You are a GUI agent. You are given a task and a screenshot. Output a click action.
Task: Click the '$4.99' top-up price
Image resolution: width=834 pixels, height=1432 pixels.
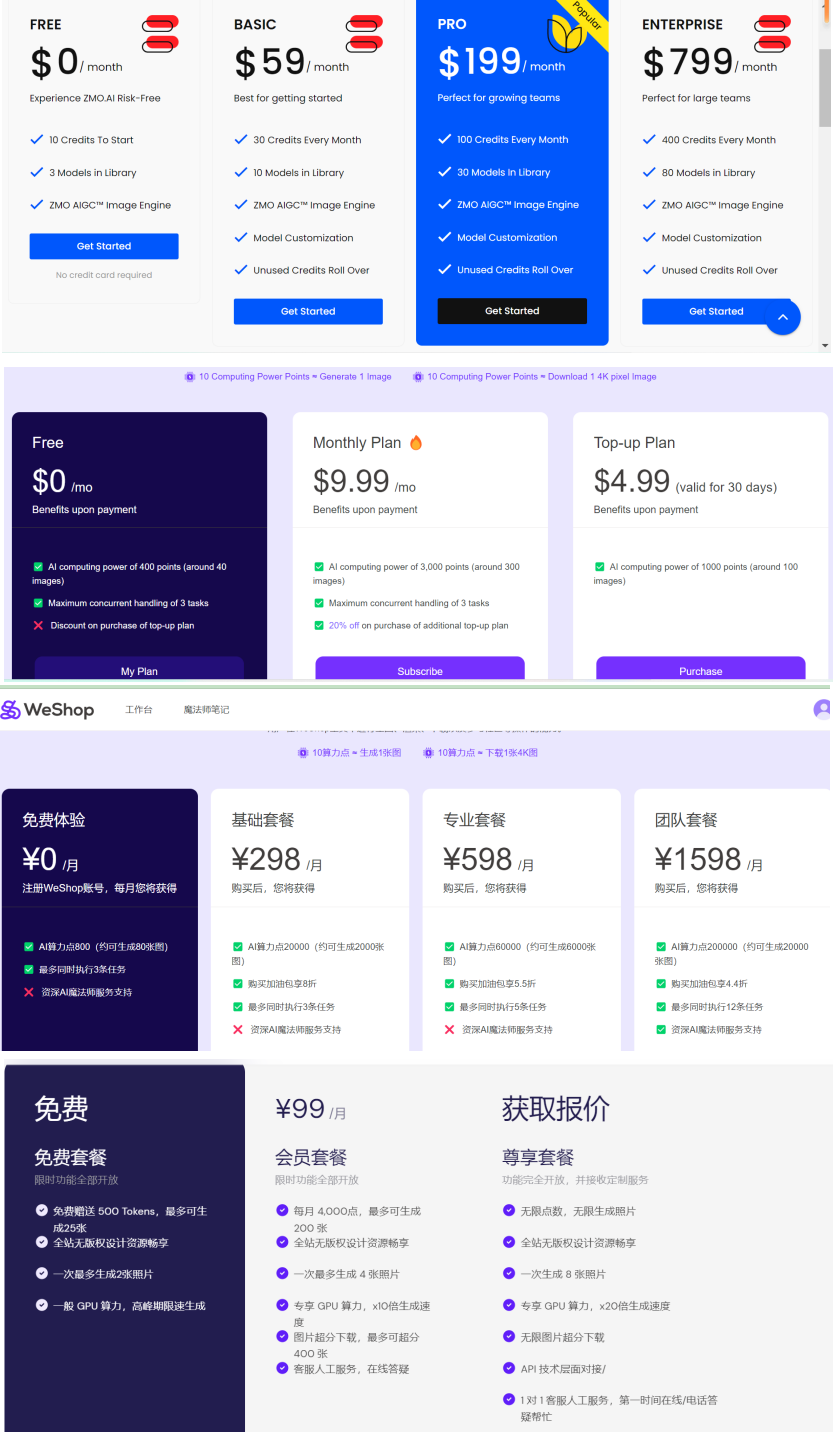[x=632, y=481]
